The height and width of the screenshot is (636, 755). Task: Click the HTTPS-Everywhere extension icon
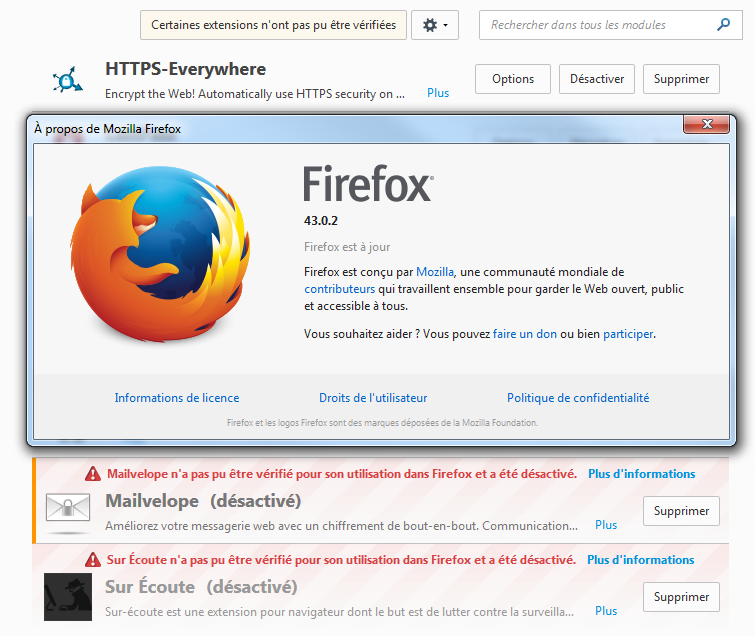click(x=67, y=80)
